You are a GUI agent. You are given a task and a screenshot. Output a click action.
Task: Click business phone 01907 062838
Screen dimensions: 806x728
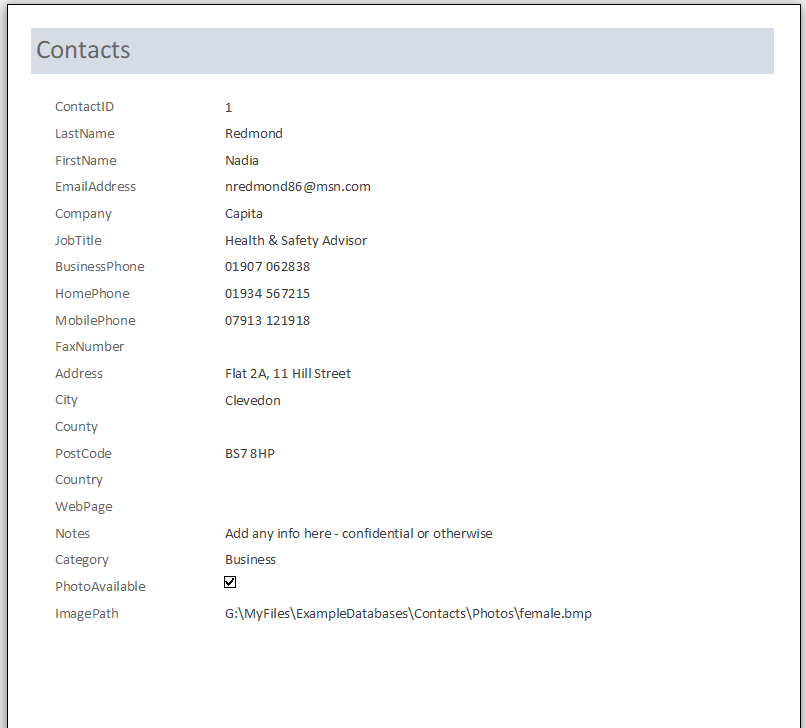[x=267, y=267]
